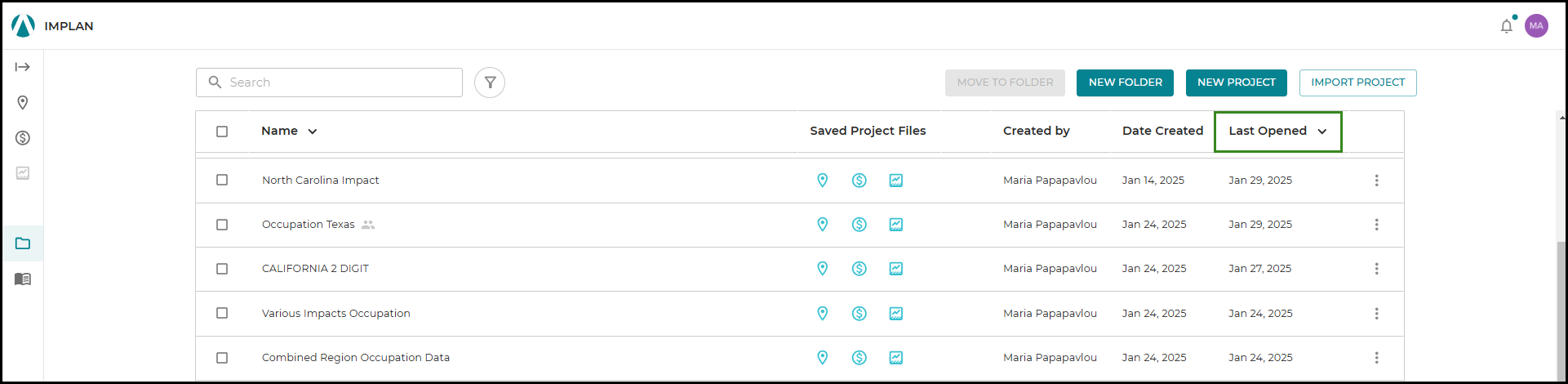1568x384 pixels.
Task: Click the NEW PROJECT button
Action: (1236, 83)
